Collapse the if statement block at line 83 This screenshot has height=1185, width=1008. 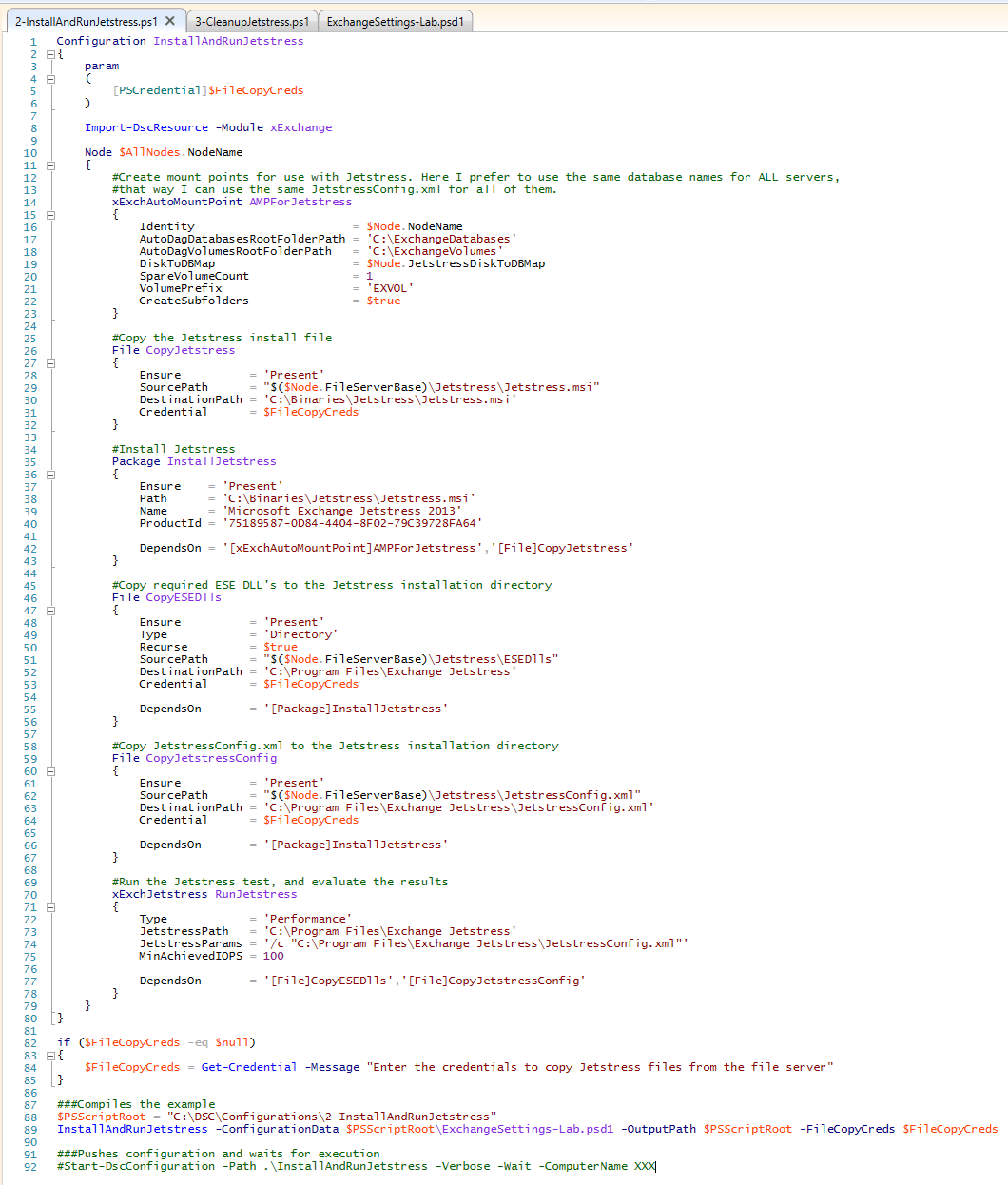tap(51, 1056)
